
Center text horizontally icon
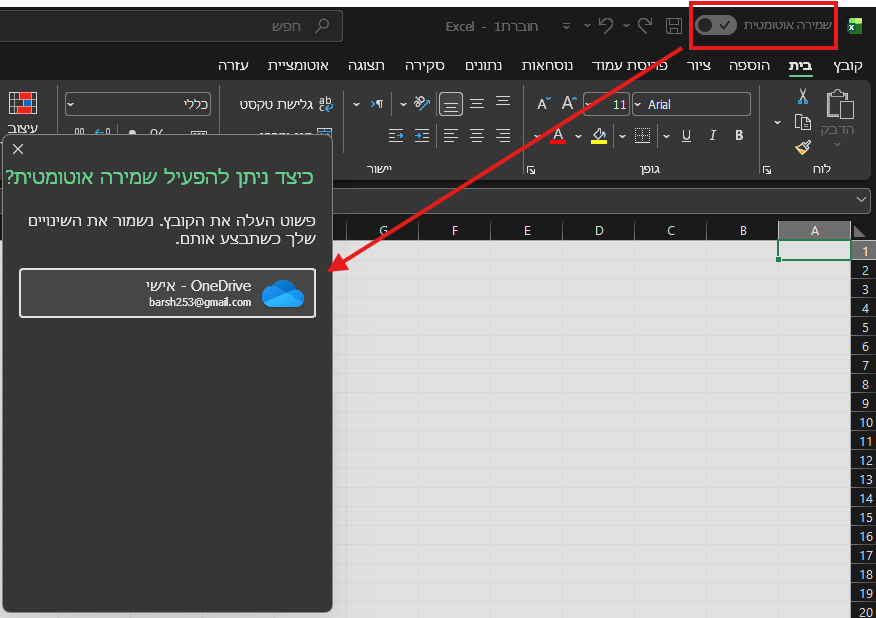(x=477, y=135)
